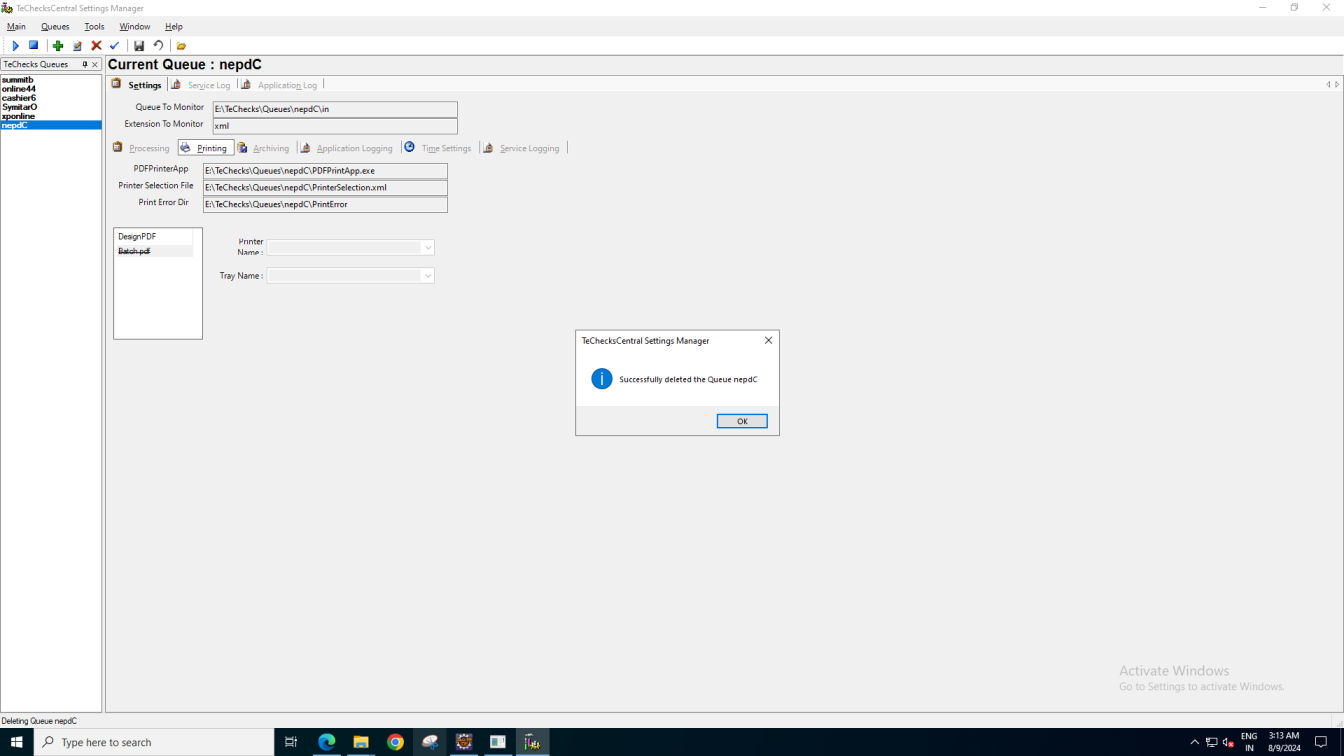Select the summitb queue
The image size is (1344, 756).
18,80
